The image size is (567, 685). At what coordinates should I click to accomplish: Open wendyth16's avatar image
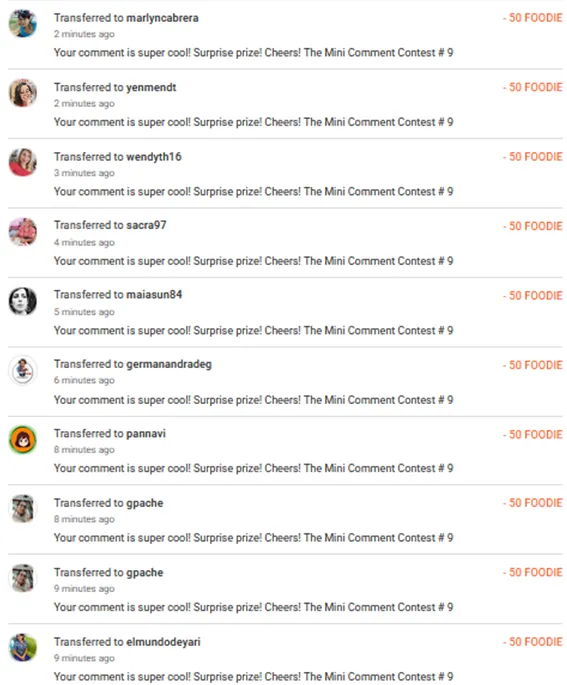(x=23, y=163)
